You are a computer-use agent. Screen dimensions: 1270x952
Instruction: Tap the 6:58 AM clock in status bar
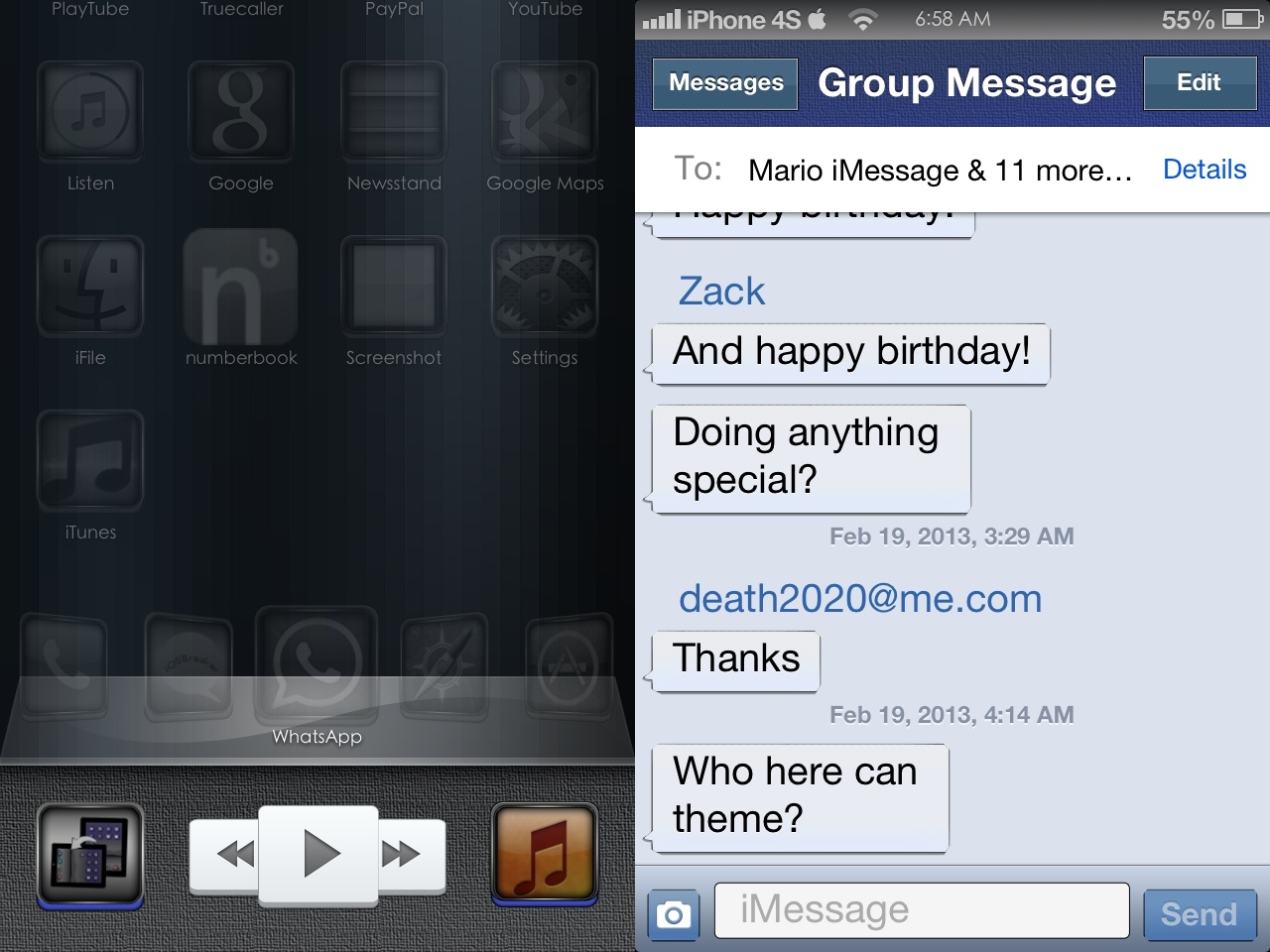(952, 19)
